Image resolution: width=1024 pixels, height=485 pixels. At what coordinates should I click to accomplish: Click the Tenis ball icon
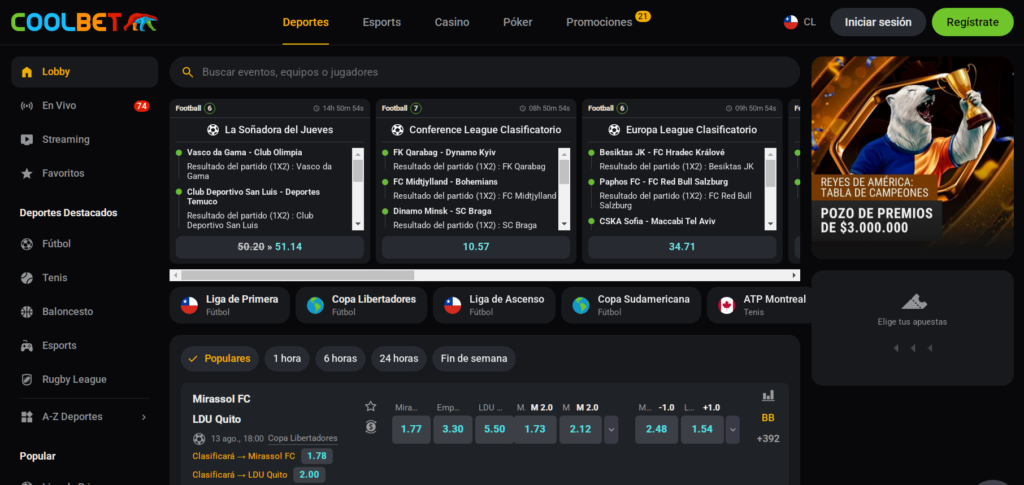(27, 278)
